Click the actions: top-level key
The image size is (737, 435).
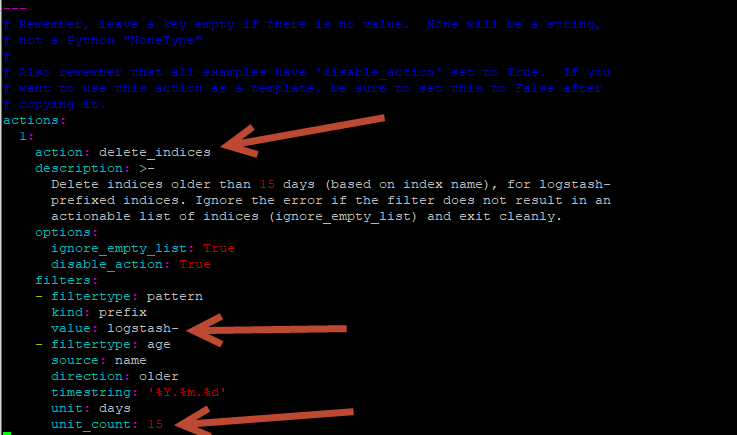34,120
